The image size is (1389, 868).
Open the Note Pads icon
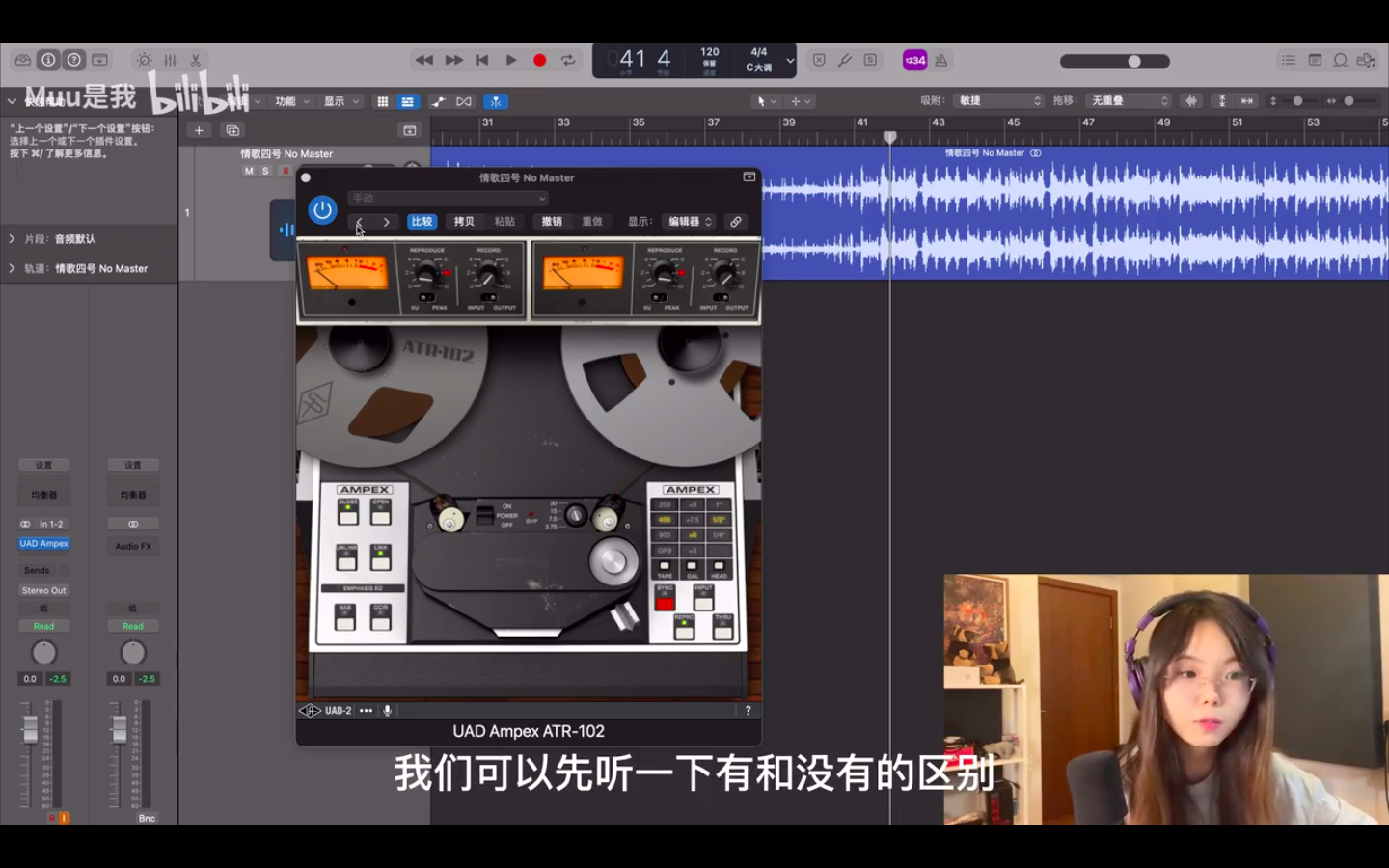pyautogui.click(x=1315, y=60)
